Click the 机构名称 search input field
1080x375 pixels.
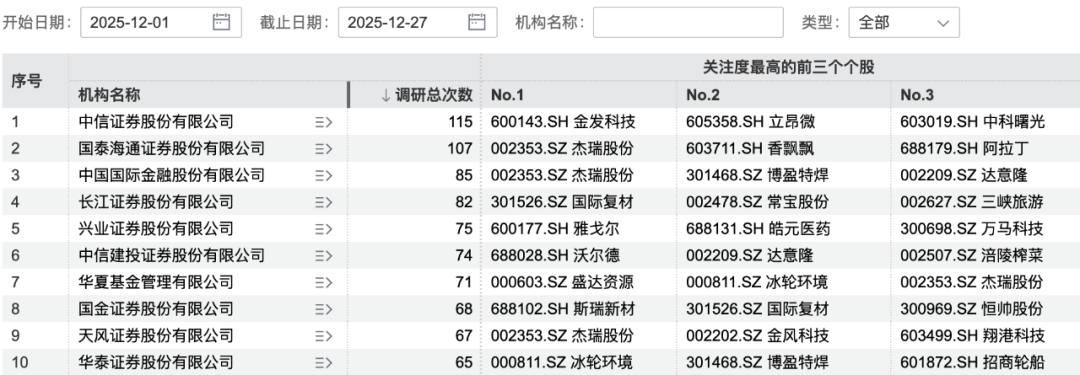(688, 22)
